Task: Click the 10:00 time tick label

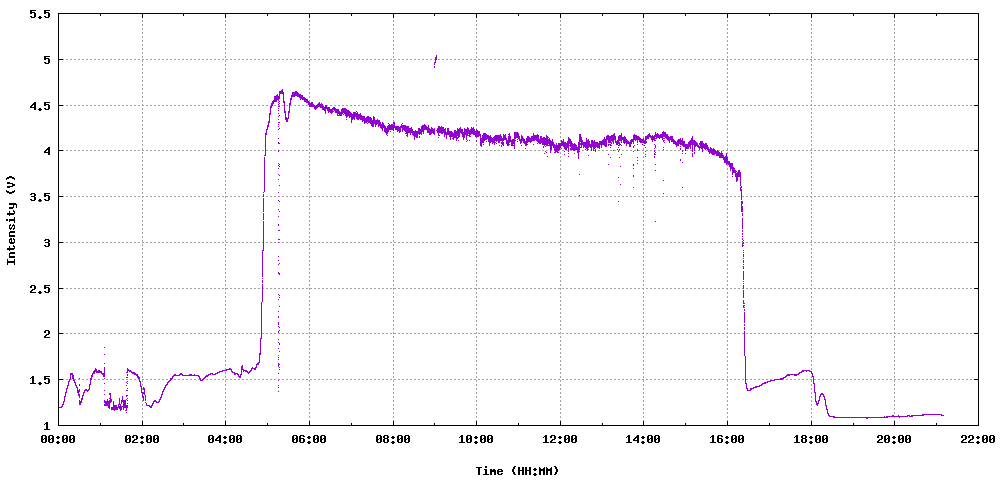Action: tap(476, 439)
